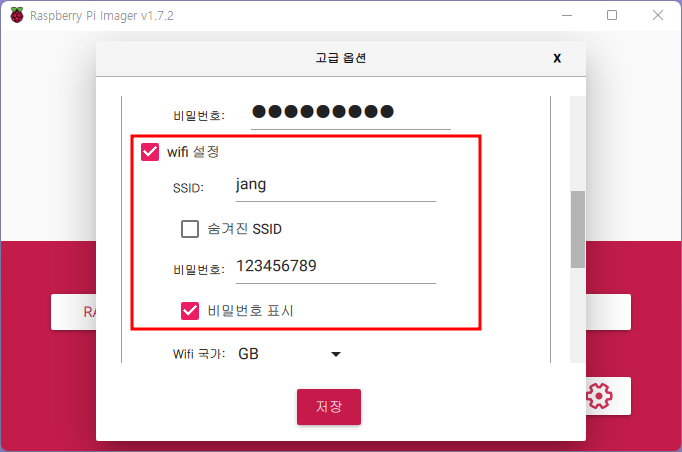The height and width of the screenshot is (452, 682).
Task: Click the wifi password field showing 123456789
Action: click(336, 267)
